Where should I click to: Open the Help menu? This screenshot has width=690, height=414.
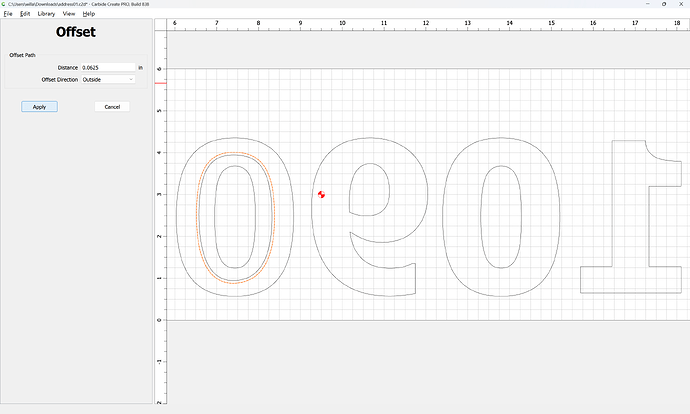click(89, 14)
